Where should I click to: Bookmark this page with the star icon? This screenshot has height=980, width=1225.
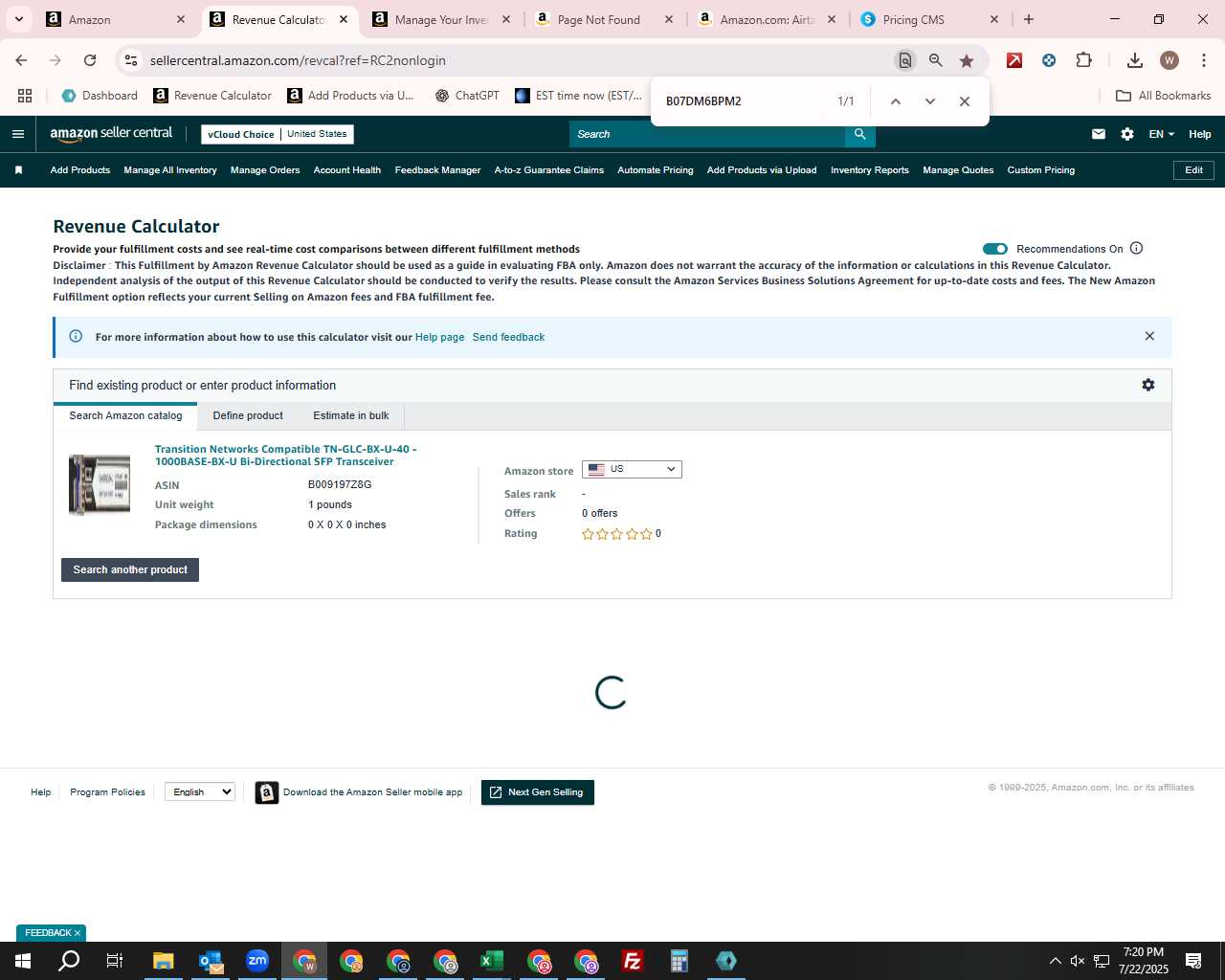point(967,60)
